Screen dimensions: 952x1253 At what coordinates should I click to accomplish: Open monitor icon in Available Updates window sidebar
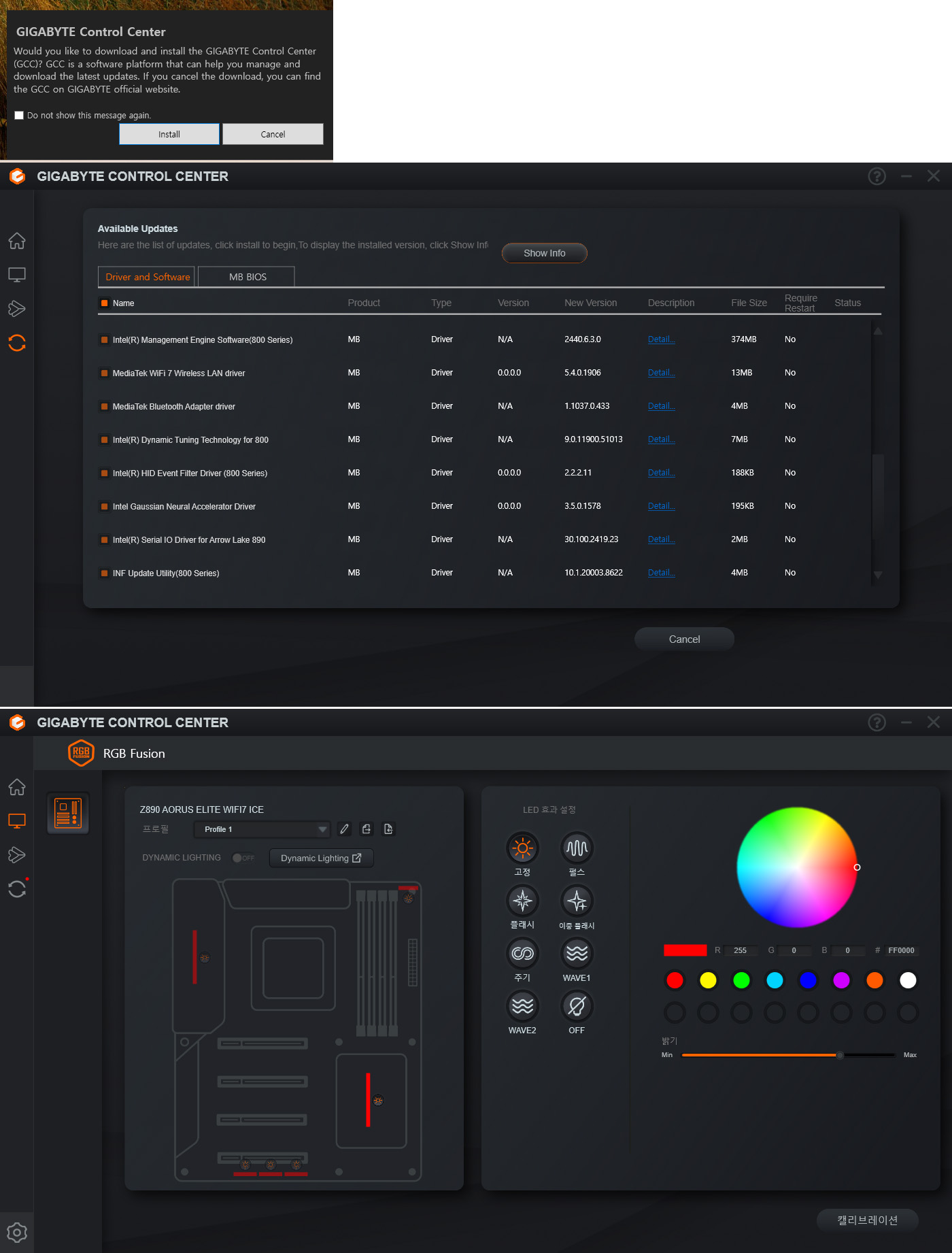pyautogui.click(x=17, y=275)
